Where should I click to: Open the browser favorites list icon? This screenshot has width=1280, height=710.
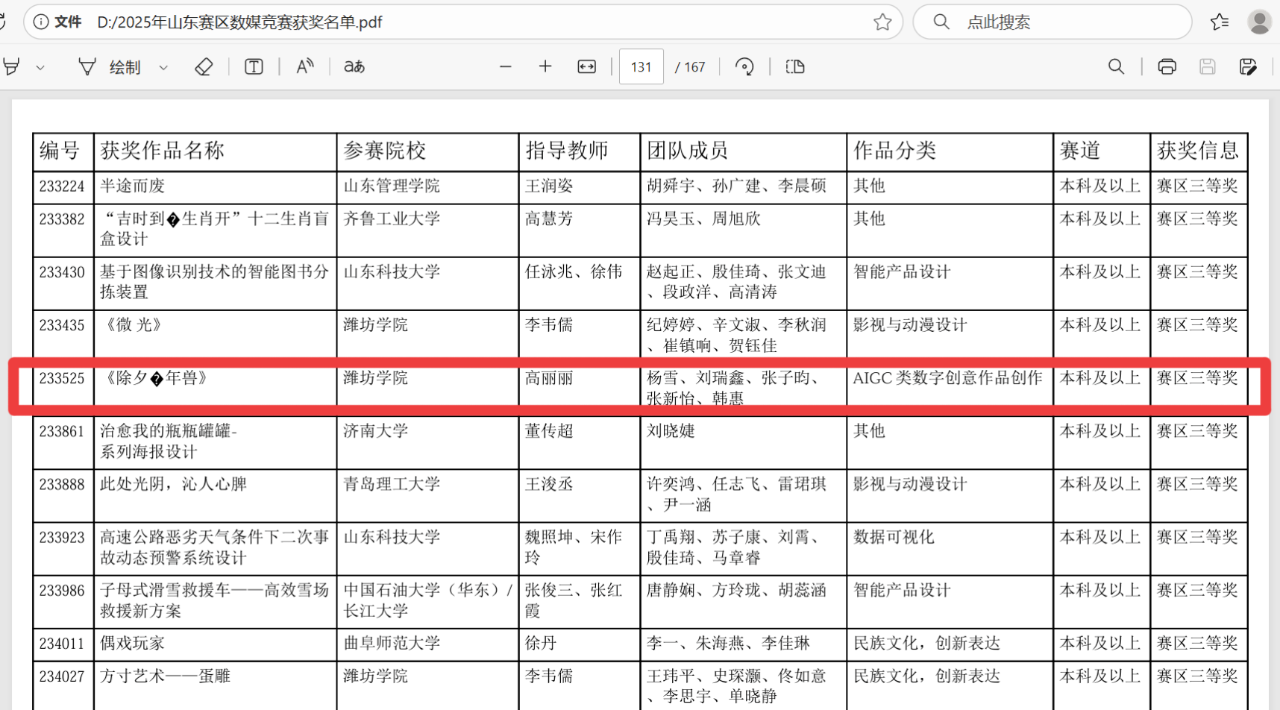[x=1219, y=22]
